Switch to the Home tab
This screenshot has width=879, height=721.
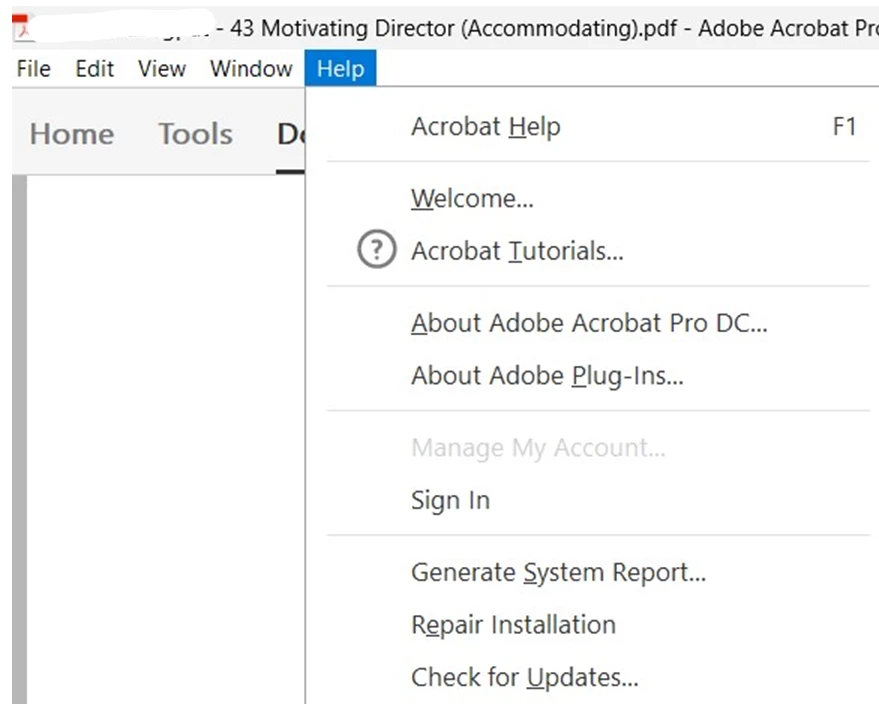pos(72,134)
